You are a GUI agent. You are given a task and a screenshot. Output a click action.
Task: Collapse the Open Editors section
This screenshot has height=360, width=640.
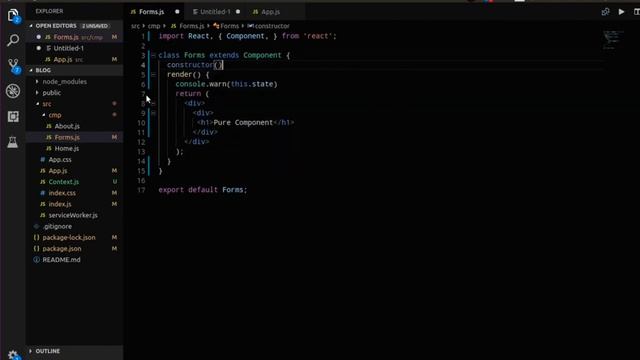[x=31, y=26]
